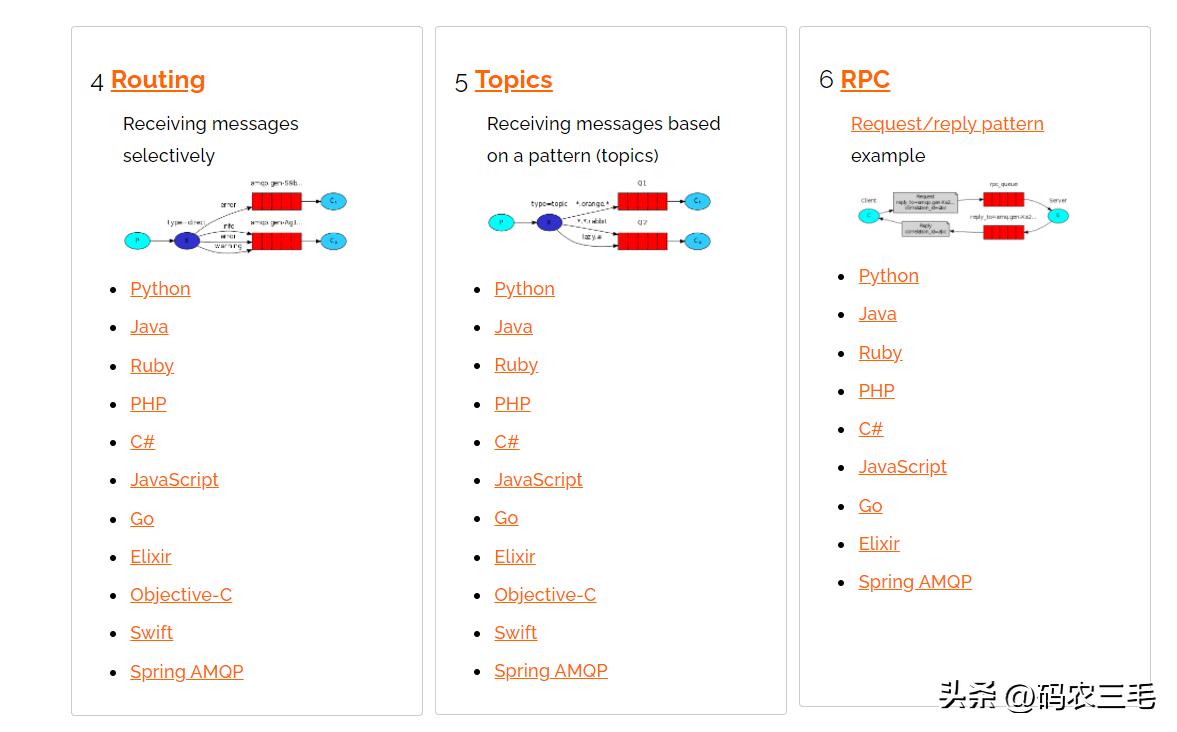Open Ruby link under RPC
Image resolution: width=1177 pixels, height=732 pixels.
[880, 353]
